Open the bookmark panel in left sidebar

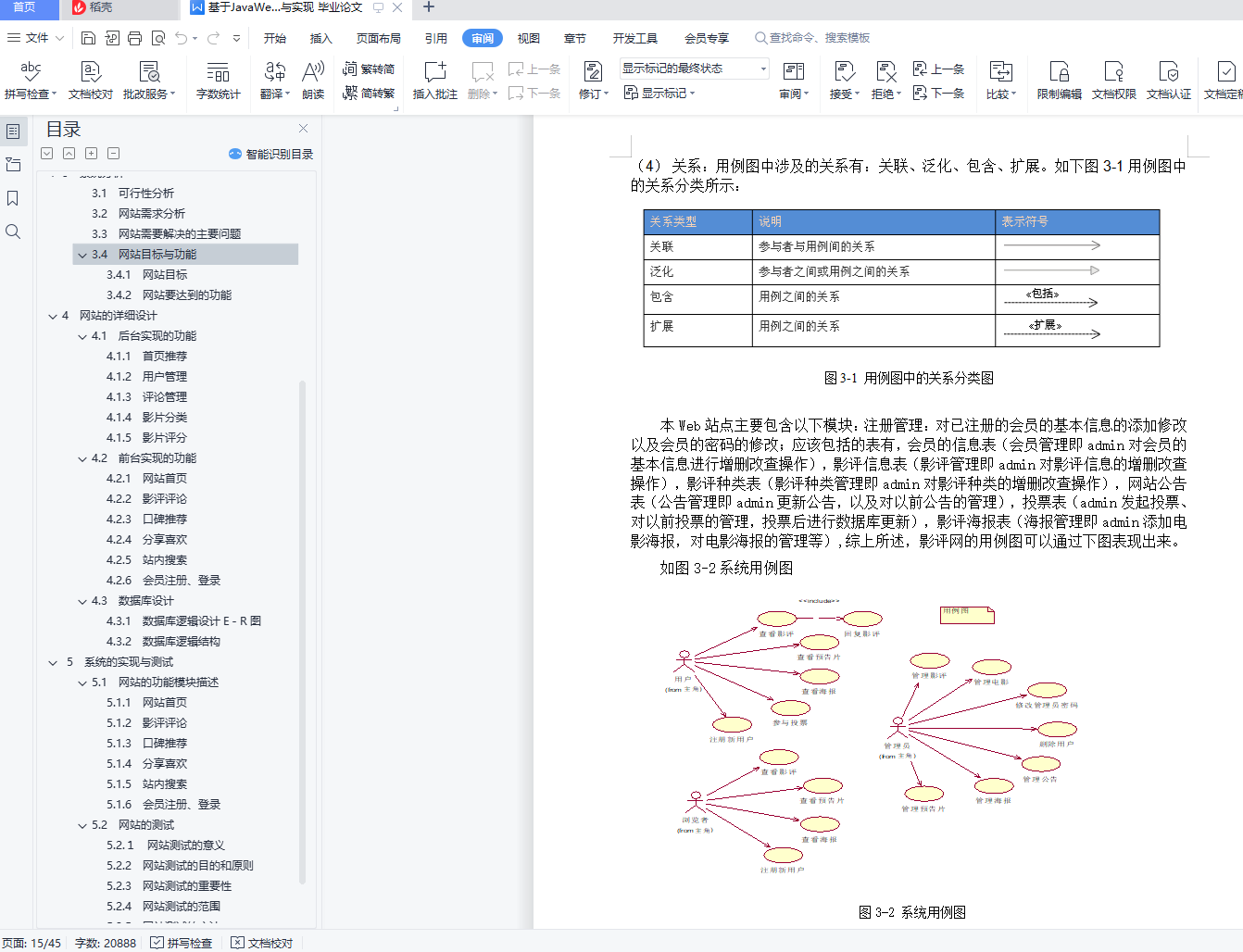click(x=13, y=198)
